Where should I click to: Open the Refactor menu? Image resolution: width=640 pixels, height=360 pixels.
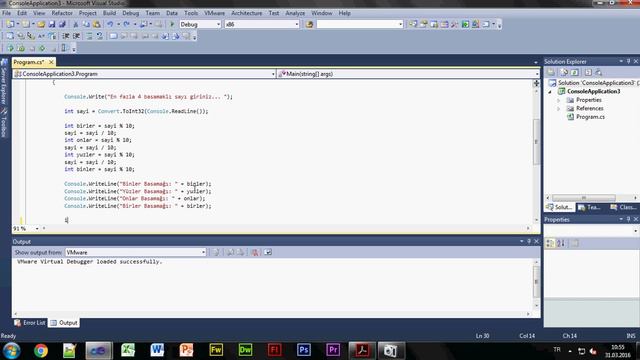pos(62,13)
